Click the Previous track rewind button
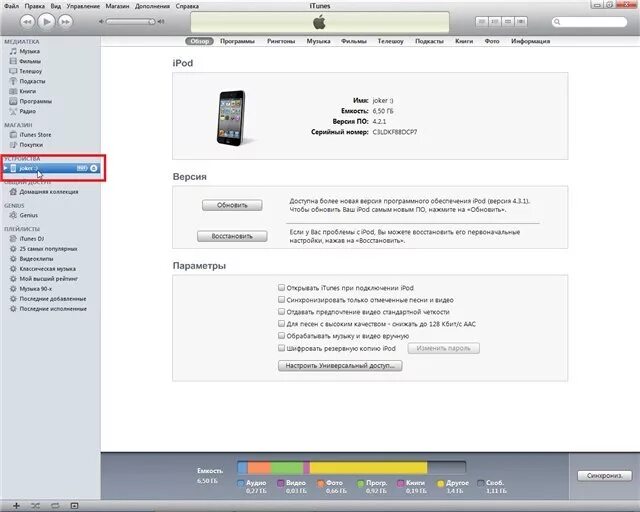The height and width of the screenshot is (512, 640). 27,21
